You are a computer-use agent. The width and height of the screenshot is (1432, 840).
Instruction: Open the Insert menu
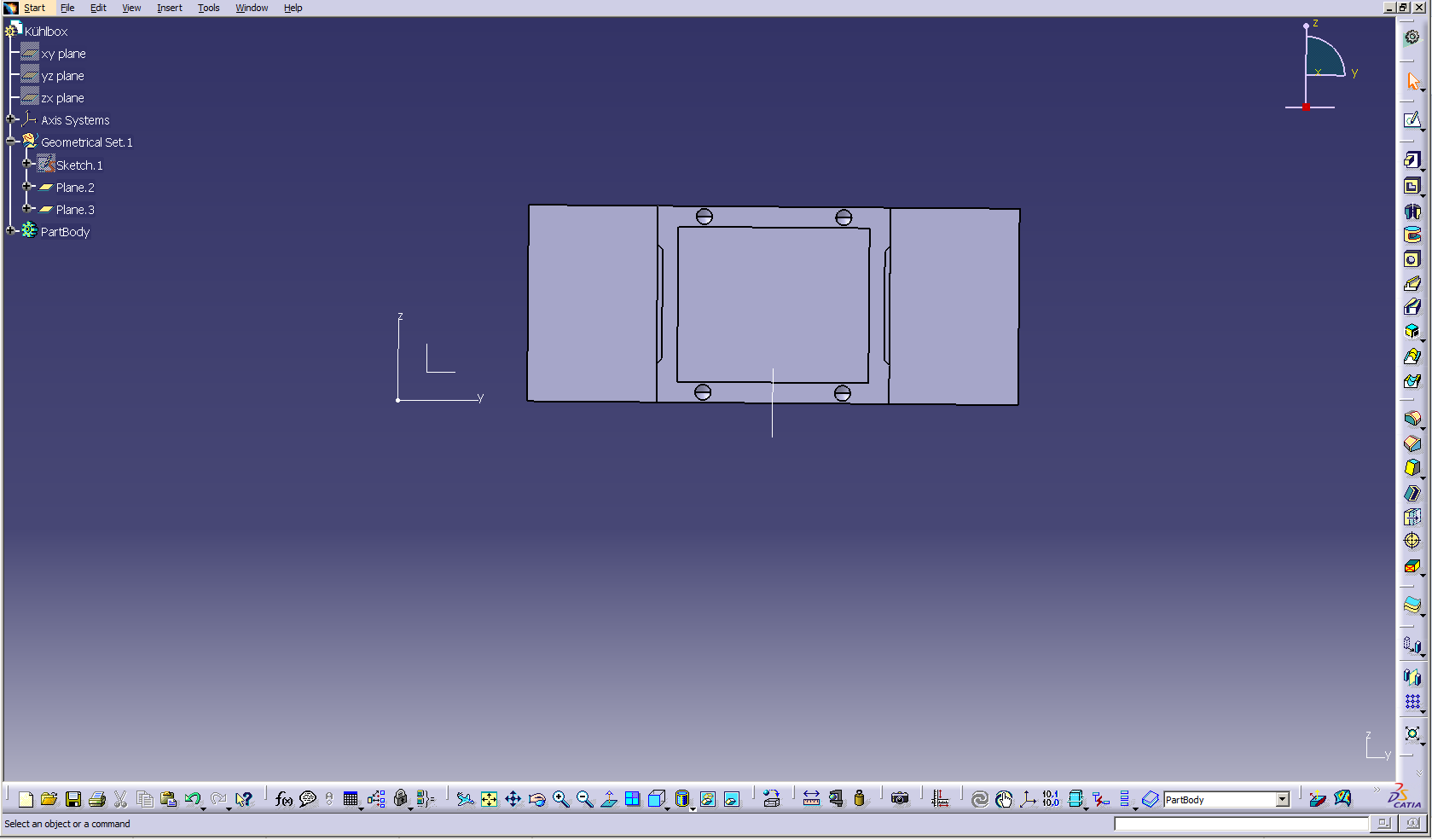click(169, 8)
